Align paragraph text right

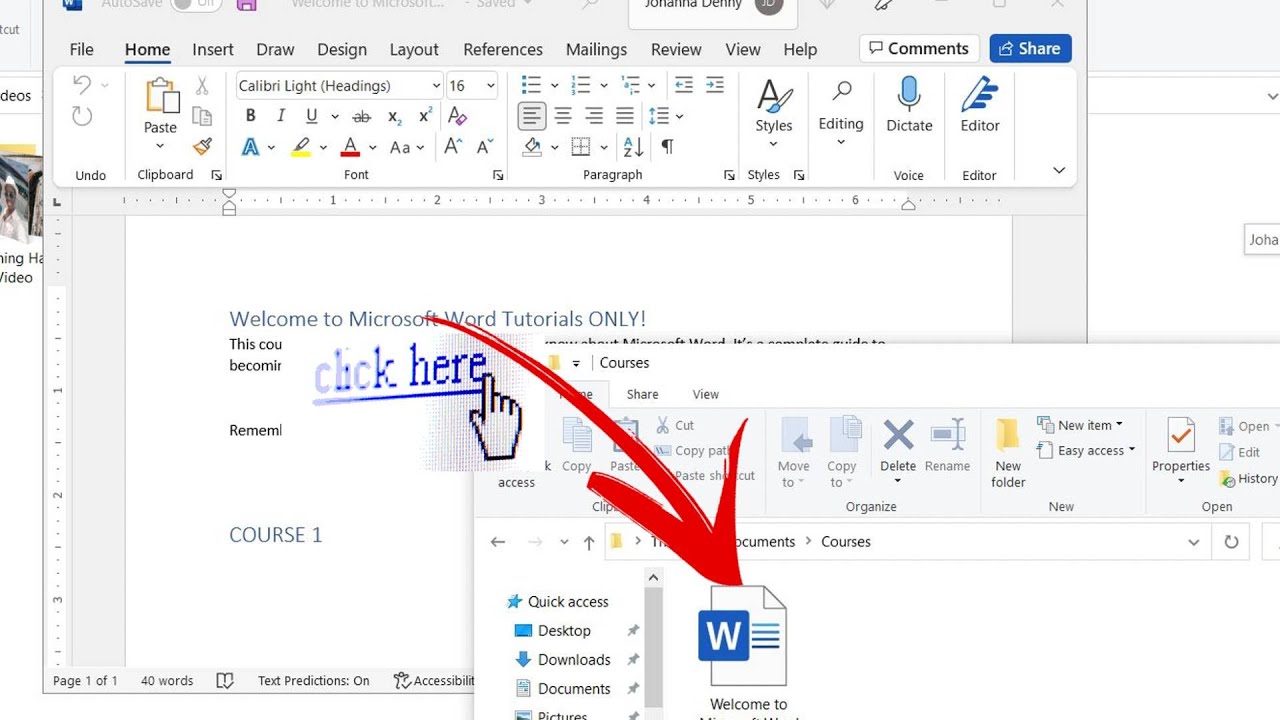pyautogui.click(x=594, y=116)
